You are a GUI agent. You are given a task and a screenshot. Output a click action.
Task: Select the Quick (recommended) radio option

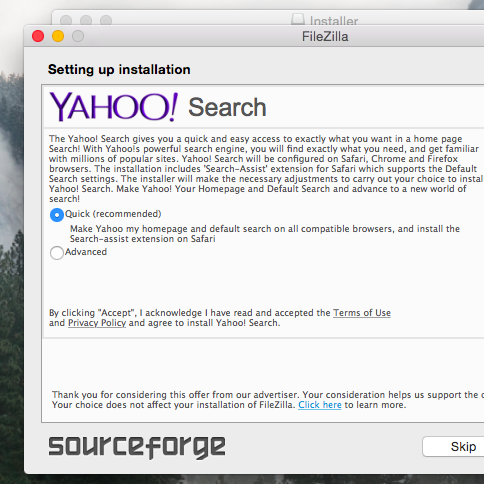point(57,215)
